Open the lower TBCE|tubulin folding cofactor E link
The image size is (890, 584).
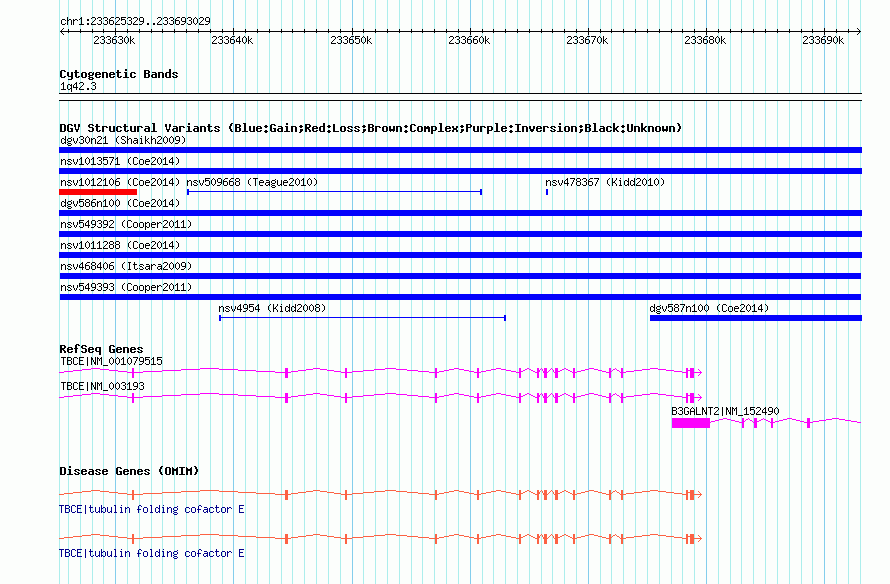click(x=152, y=553)
